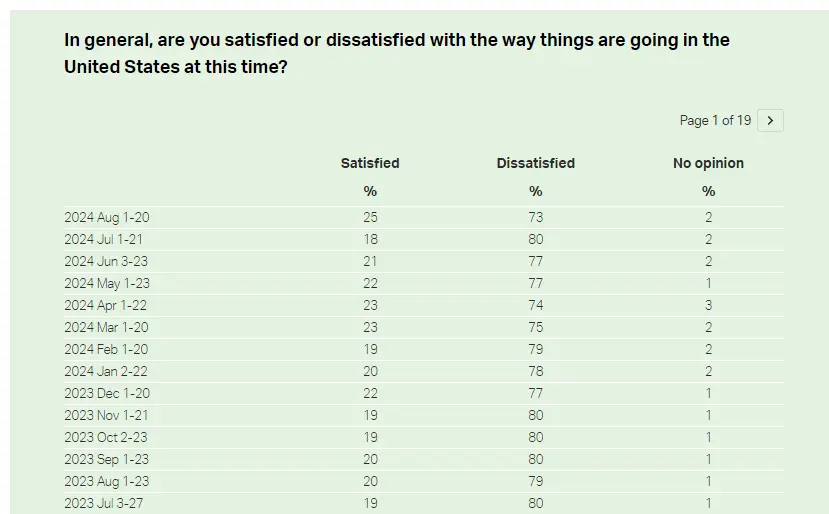The width and height of the screenshot is (829, 514).
Task: Click the 2024 Mar 1-20 date
Action: click(x=106, y=327)
